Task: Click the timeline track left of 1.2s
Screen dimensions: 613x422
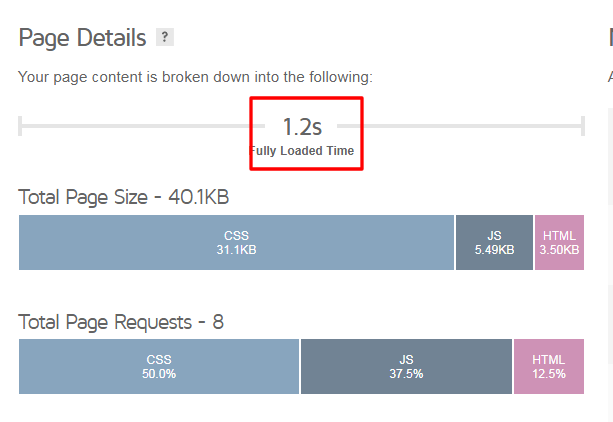Action: pos(136,126)
